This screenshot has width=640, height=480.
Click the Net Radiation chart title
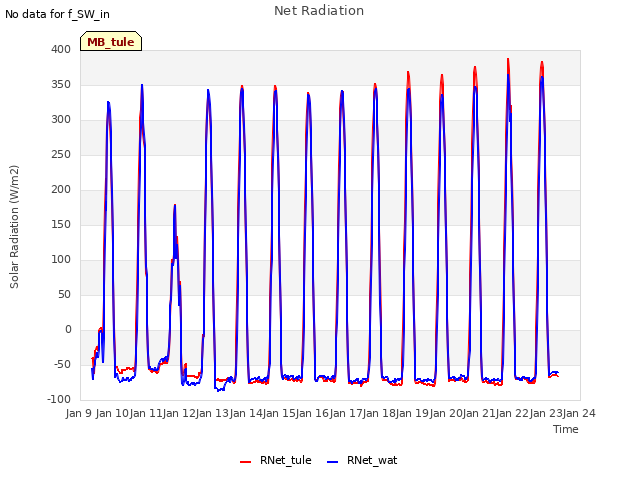coord(319,11)
